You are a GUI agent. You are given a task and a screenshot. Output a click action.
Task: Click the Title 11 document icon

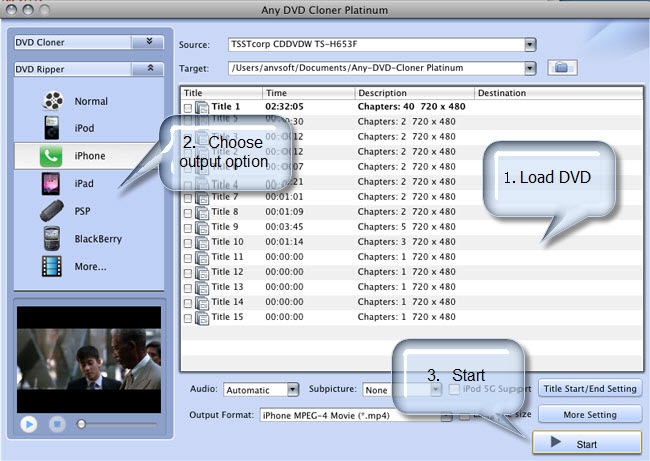[x=202, y=258]
